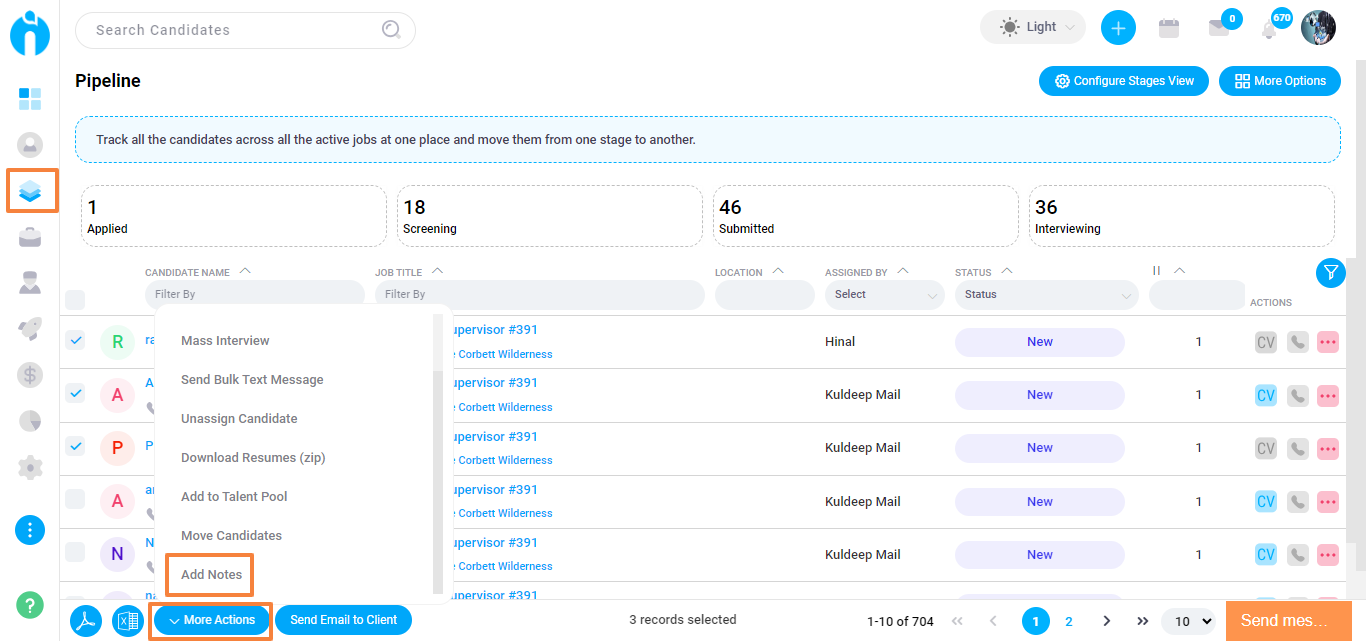Select Send Bulk Text Message option
Viewport: 1366px width, 641px height.
click(x=252, y=380)
